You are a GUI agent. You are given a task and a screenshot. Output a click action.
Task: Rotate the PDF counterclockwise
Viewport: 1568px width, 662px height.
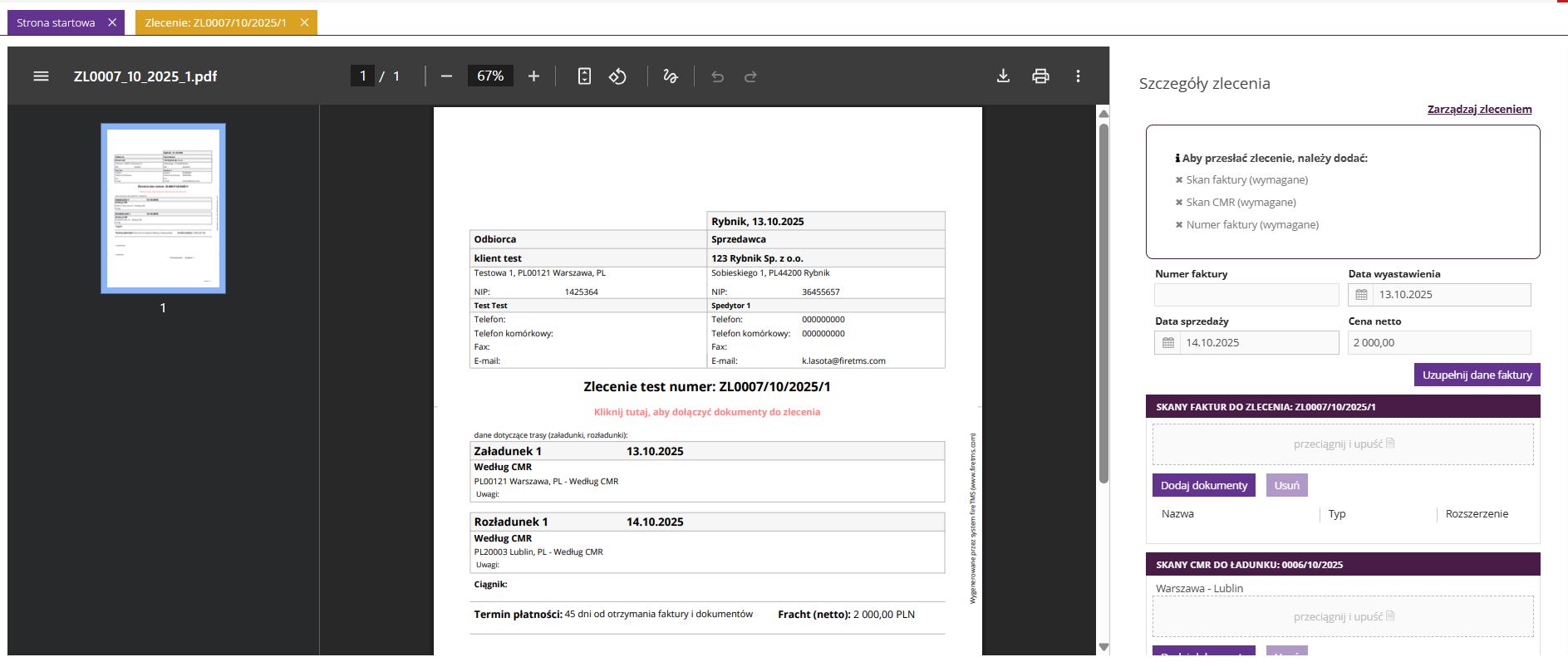pyautogui.click(x=617, y=76)
